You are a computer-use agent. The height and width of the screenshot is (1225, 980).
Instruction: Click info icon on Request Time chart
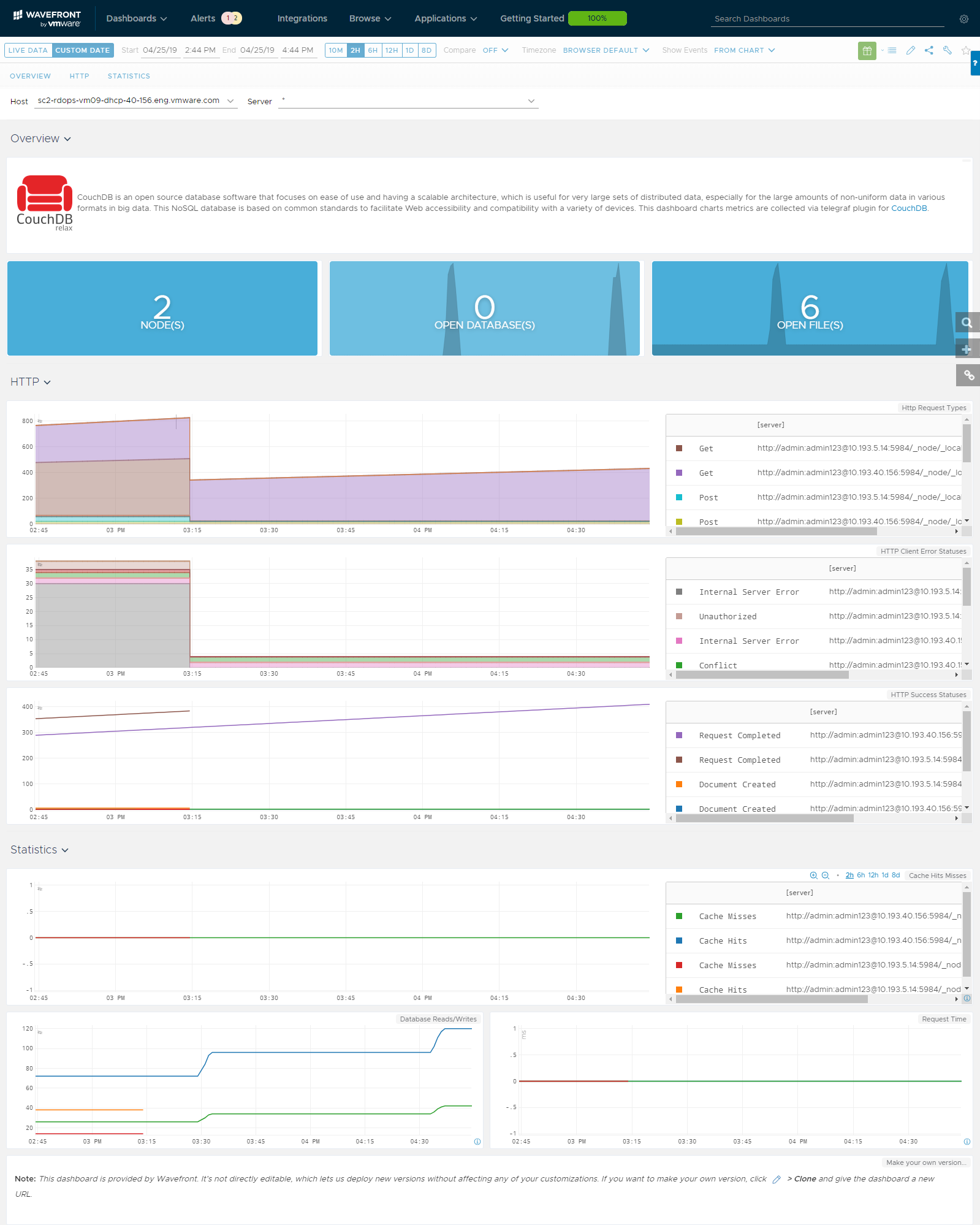967,1142
